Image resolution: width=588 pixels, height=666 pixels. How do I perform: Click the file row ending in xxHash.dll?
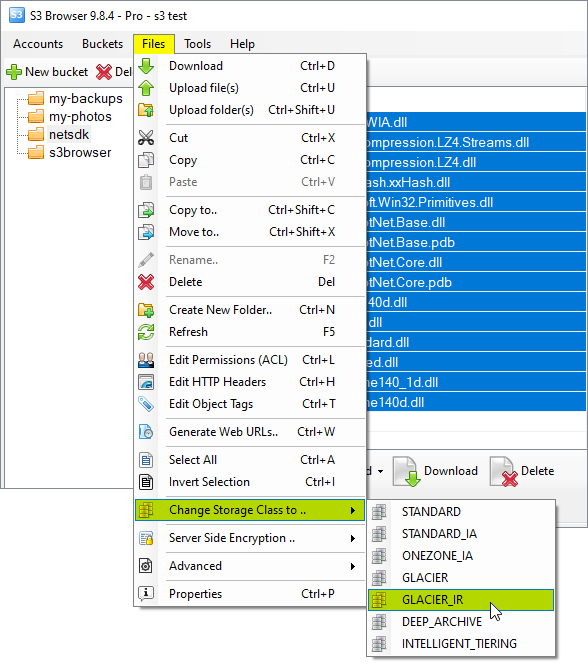(476, 182)
